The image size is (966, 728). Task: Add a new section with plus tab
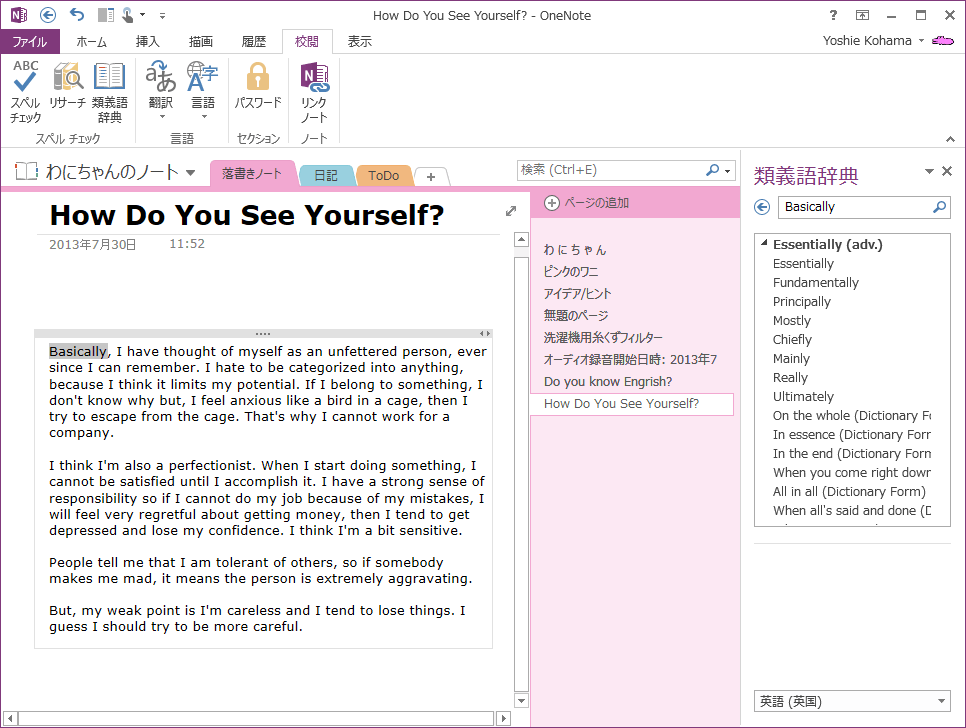click(431, 177)
